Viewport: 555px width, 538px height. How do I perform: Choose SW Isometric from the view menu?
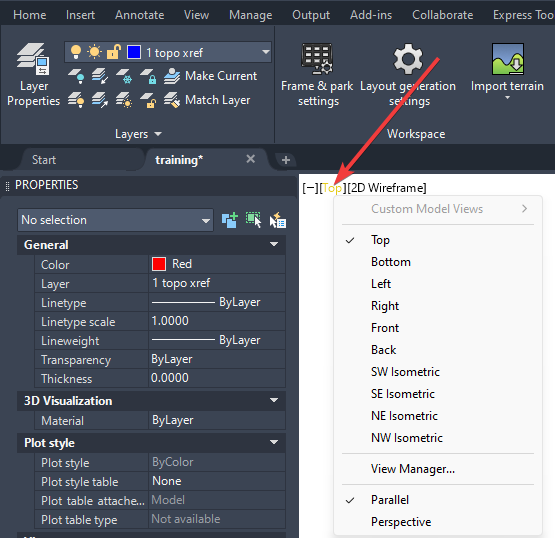(x=405, y=372)
